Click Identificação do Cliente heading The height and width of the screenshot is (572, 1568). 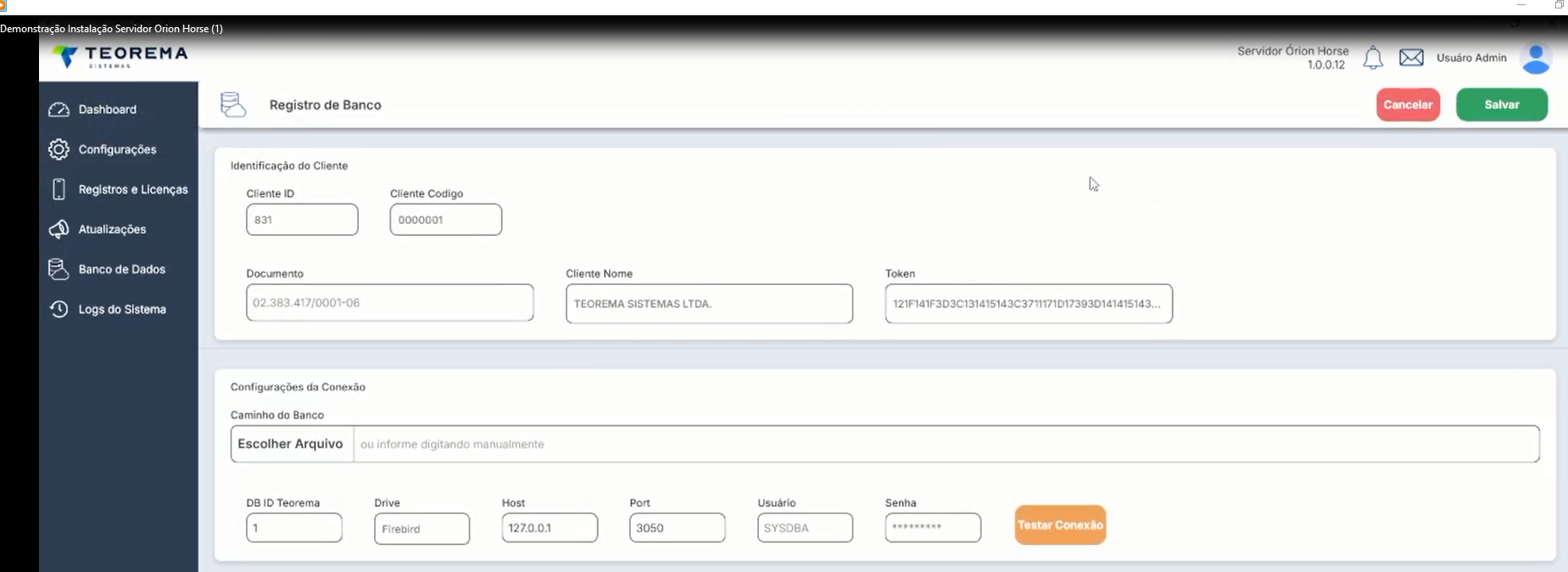[x=289, y=165]
